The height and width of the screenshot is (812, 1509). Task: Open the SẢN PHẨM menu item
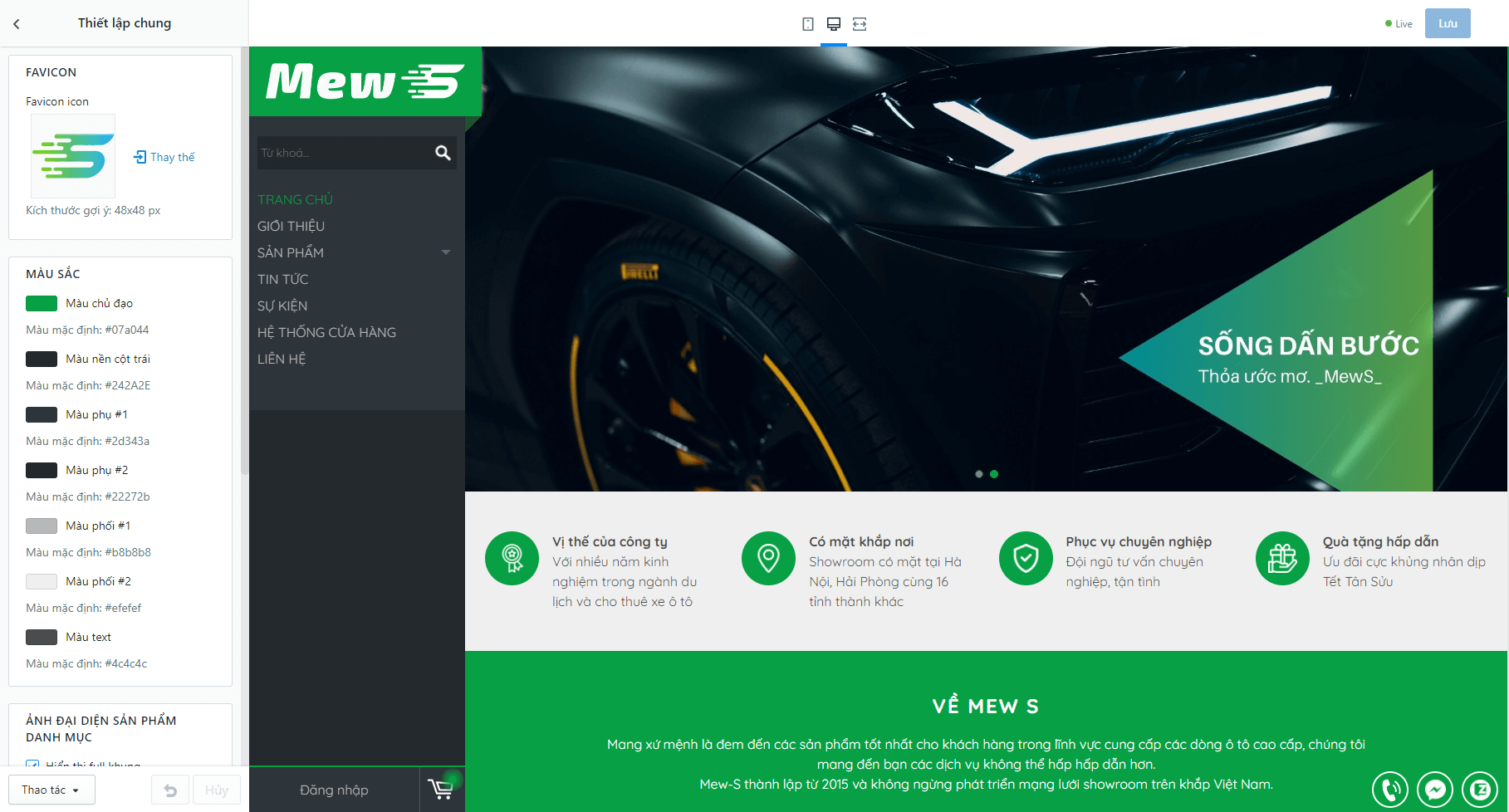[x=291, y=252]
